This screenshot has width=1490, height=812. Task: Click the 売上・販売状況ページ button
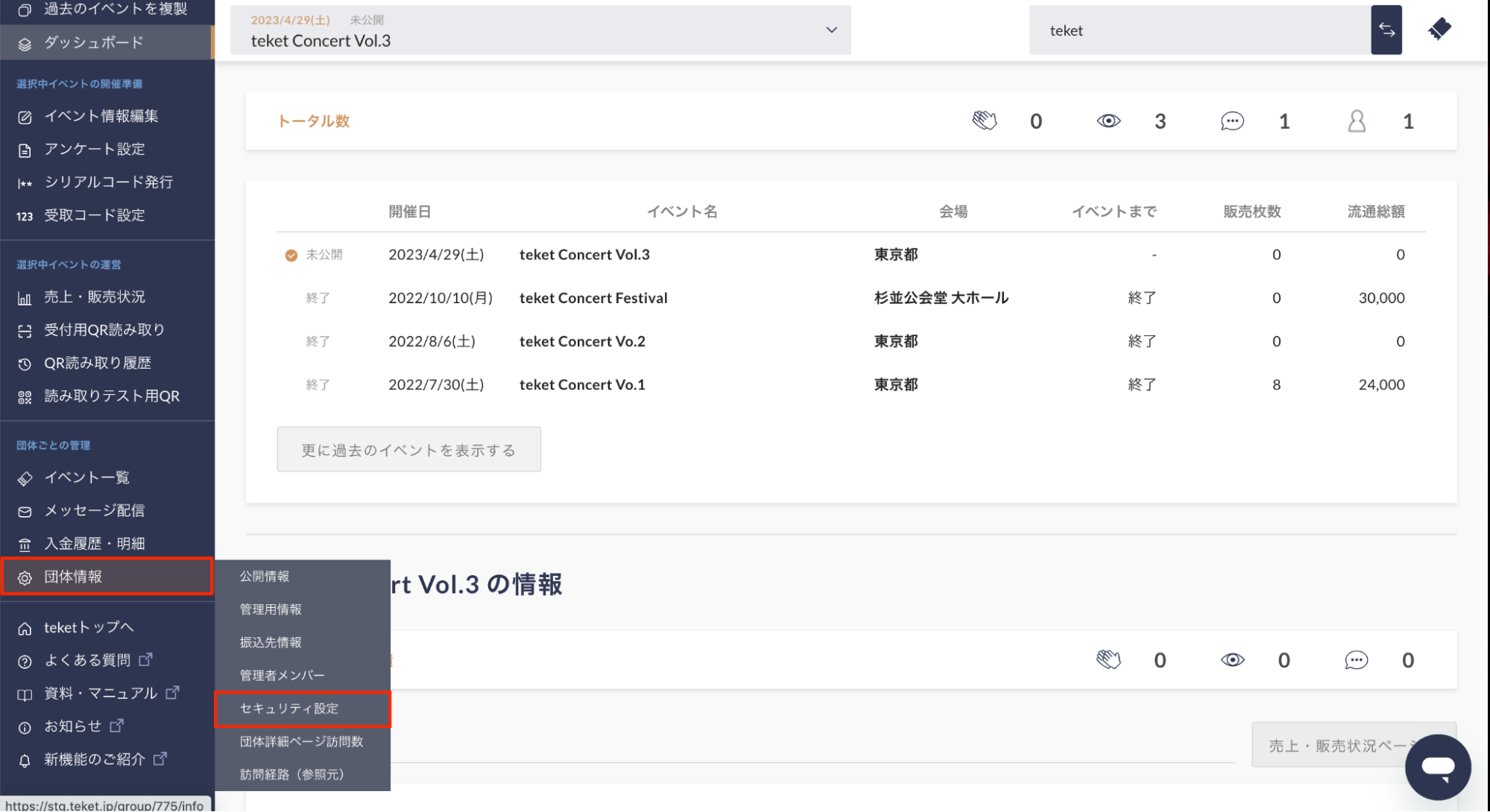(x=1354, y=745)
